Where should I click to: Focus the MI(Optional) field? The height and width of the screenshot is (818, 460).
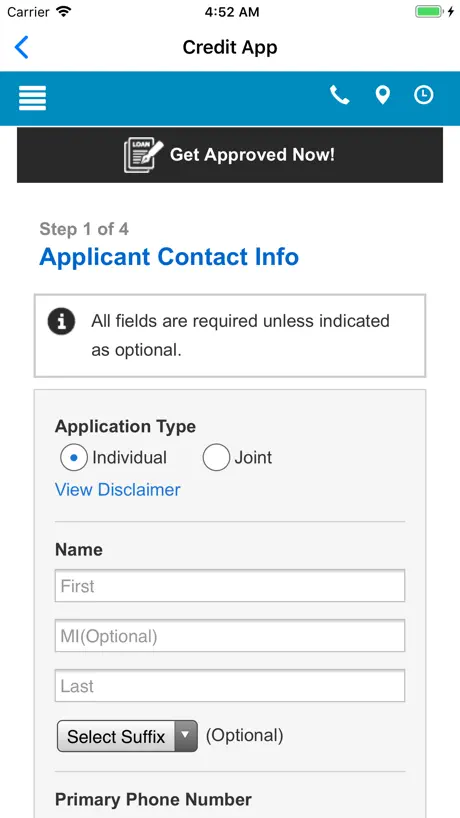pyautogui.click(x=230, y=636)
